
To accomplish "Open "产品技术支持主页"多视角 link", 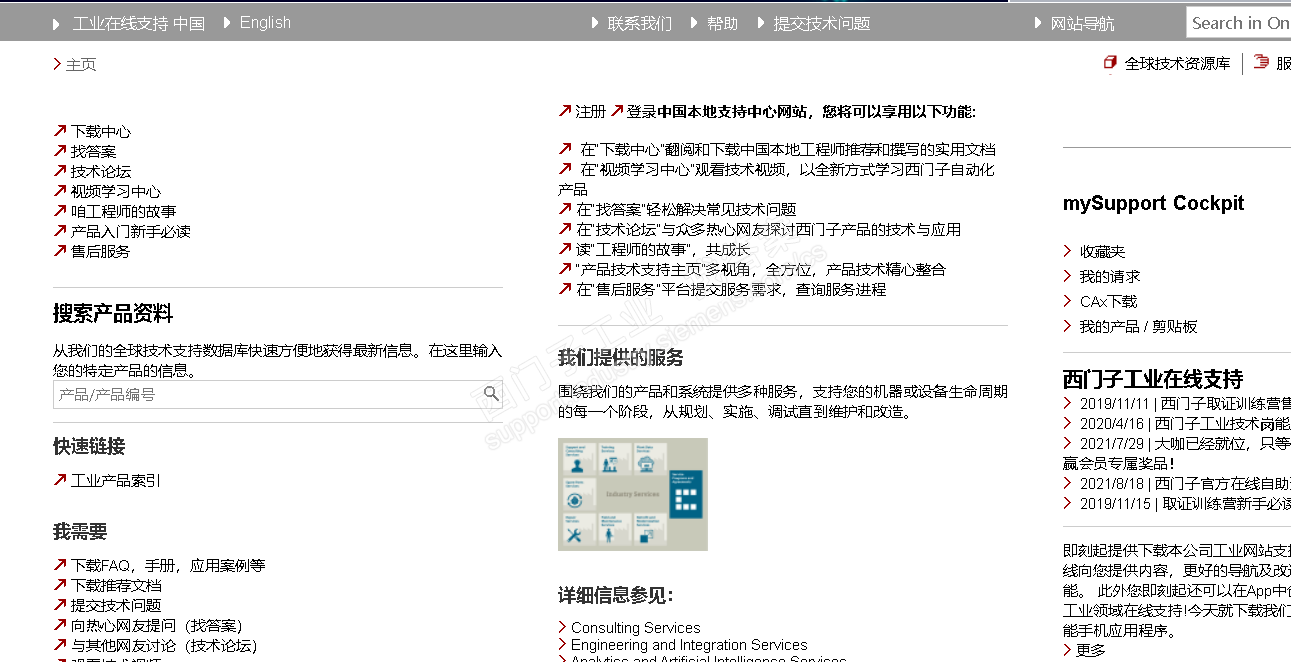I will pyautogui.click(x=760, y=269).
